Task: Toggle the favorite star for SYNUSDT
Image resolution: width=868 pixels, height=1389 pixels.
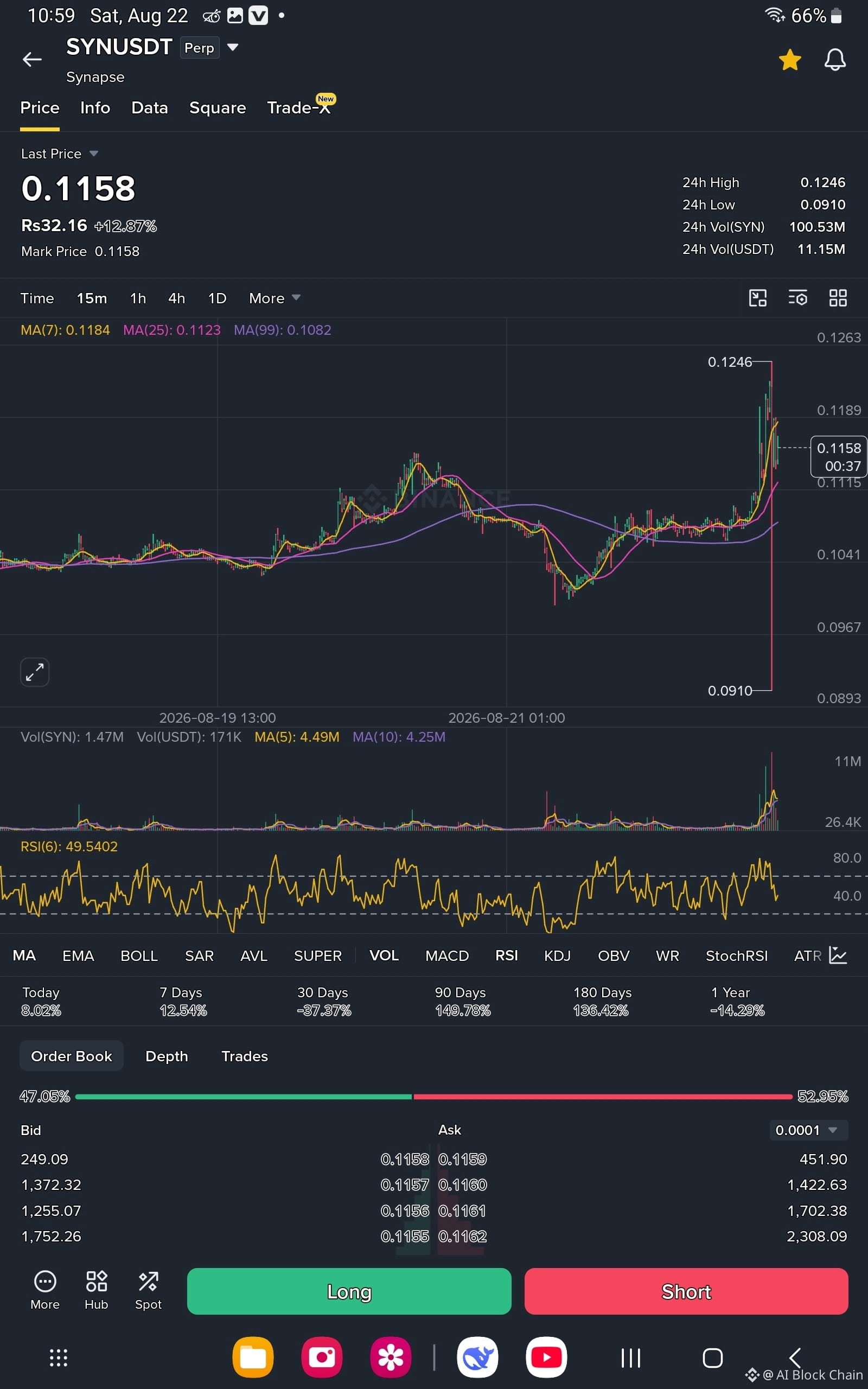Action: [x=790, y=60]
